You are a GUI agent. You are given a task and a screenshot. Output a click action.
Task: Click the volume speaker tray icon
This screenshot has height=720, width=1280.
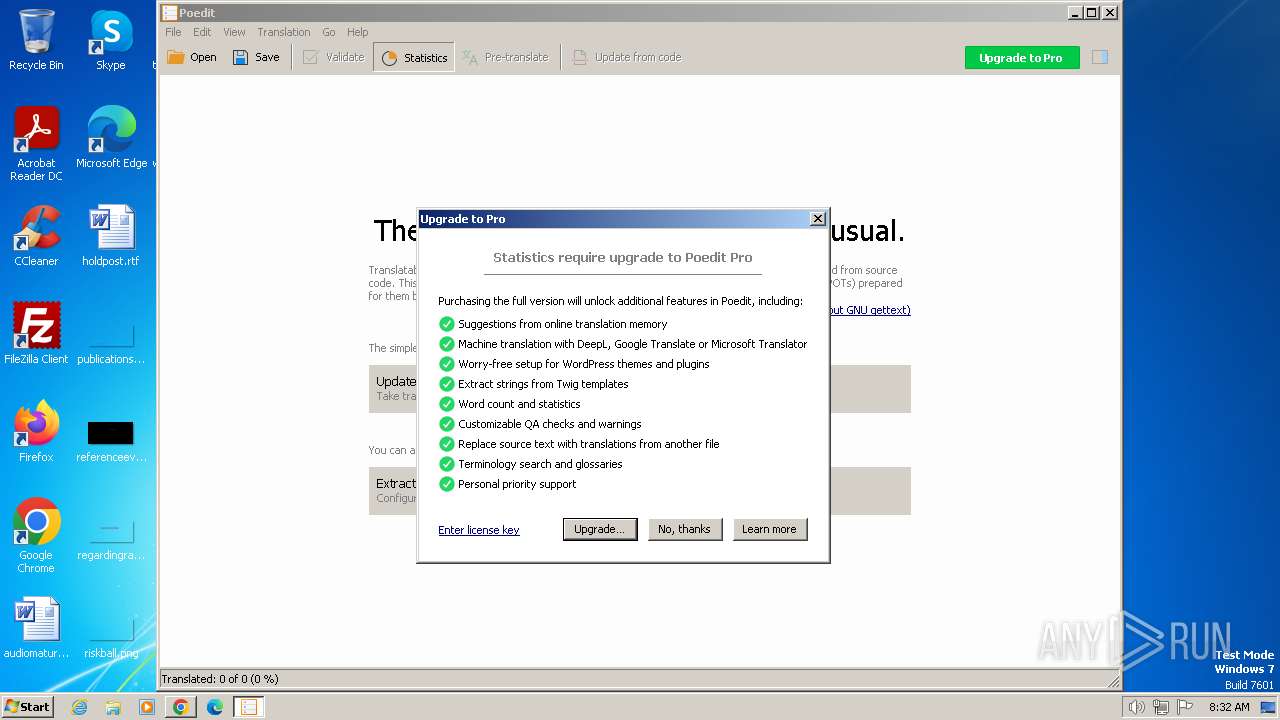click(1136, 707)
